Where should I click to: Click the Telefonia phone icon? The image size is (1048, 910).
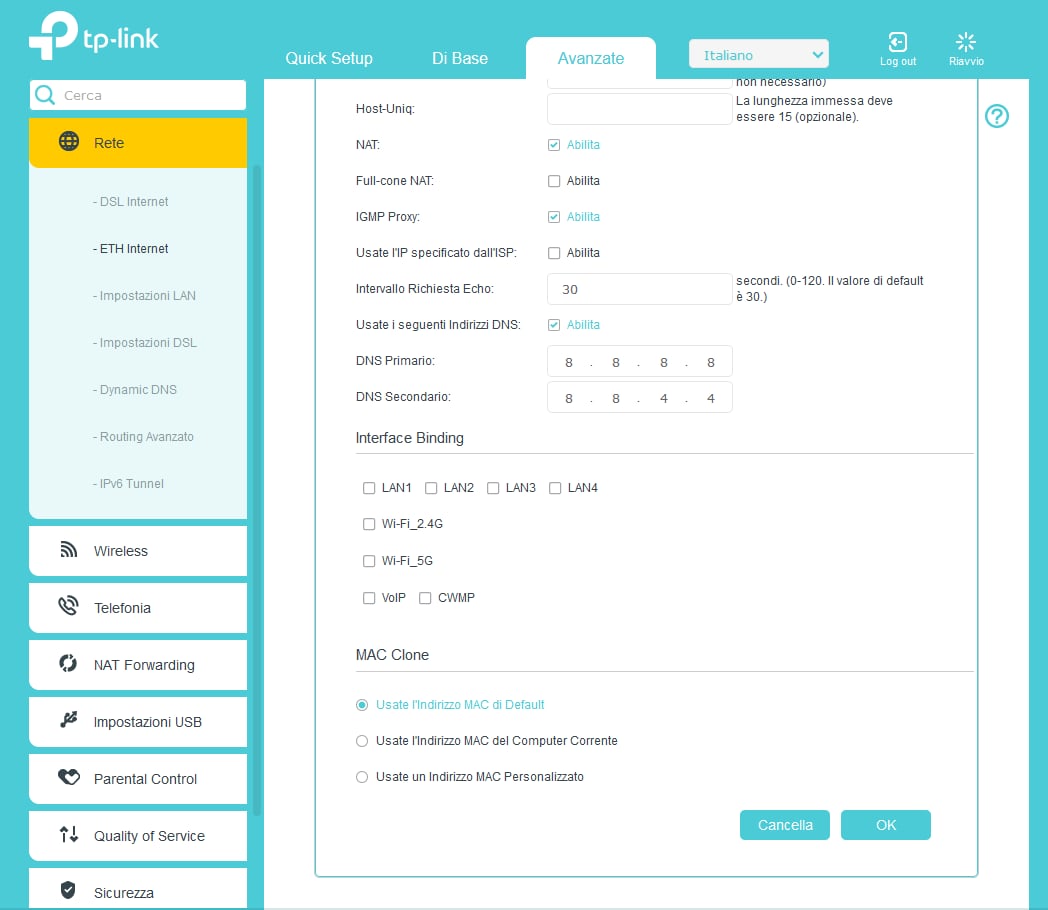click(69, 607)
